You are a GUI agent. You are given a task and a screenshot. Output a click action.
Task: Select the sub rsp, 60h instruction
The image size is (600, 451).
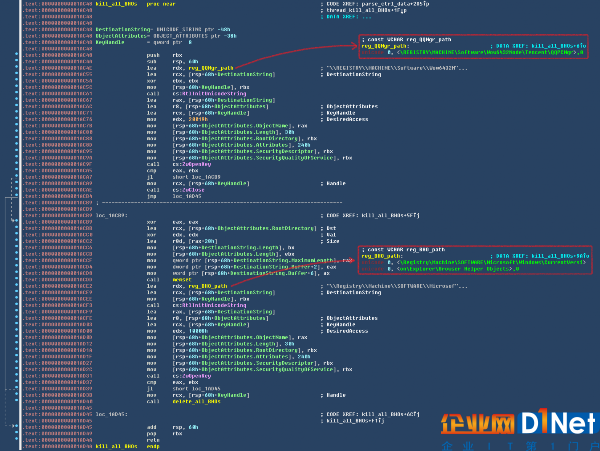pos(172,62)
